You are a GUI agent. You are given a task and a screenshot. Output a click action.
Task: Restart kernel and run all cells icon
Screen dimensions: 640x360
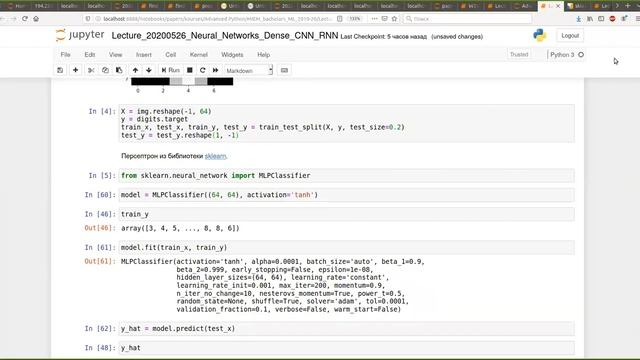point(216,70)
